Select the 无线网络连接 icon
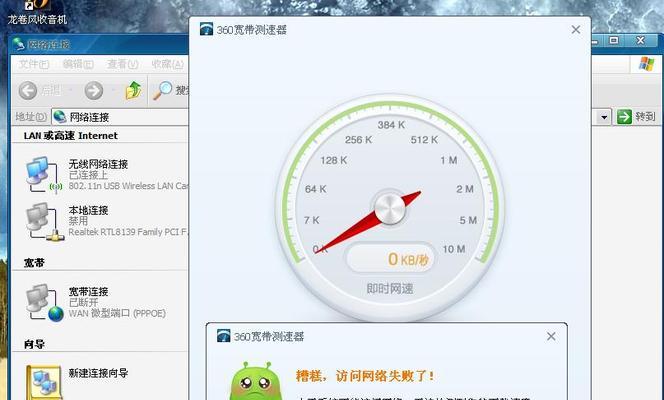Screen dimensions: 664x400 tap(43, 174)
